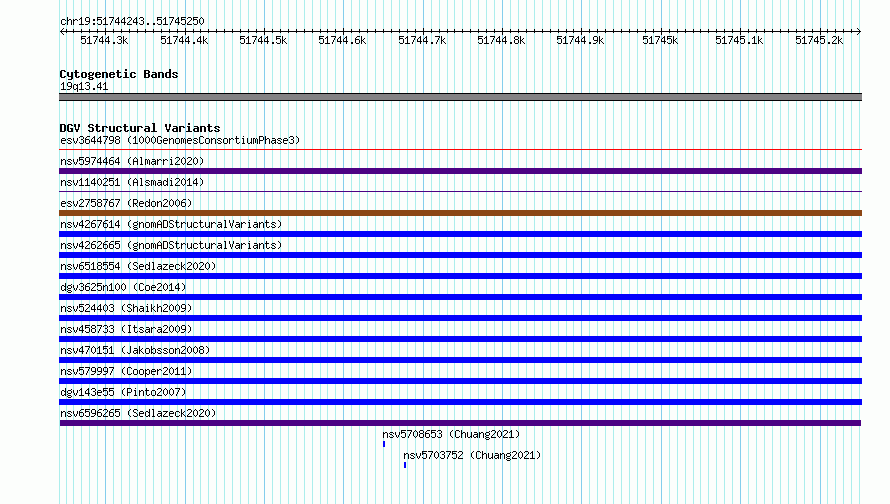Click the nsv6596265 (Sedlazeck2020) label
Screen dimensions: 890x504
138,413
